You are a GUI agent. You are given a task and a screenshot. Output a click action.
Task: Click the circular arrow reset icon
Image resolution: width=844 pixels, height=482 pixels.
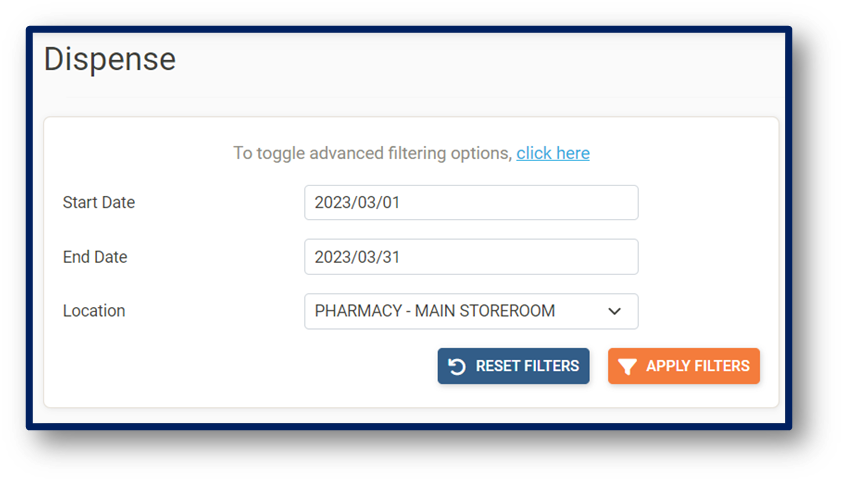(x=457, y=367)
